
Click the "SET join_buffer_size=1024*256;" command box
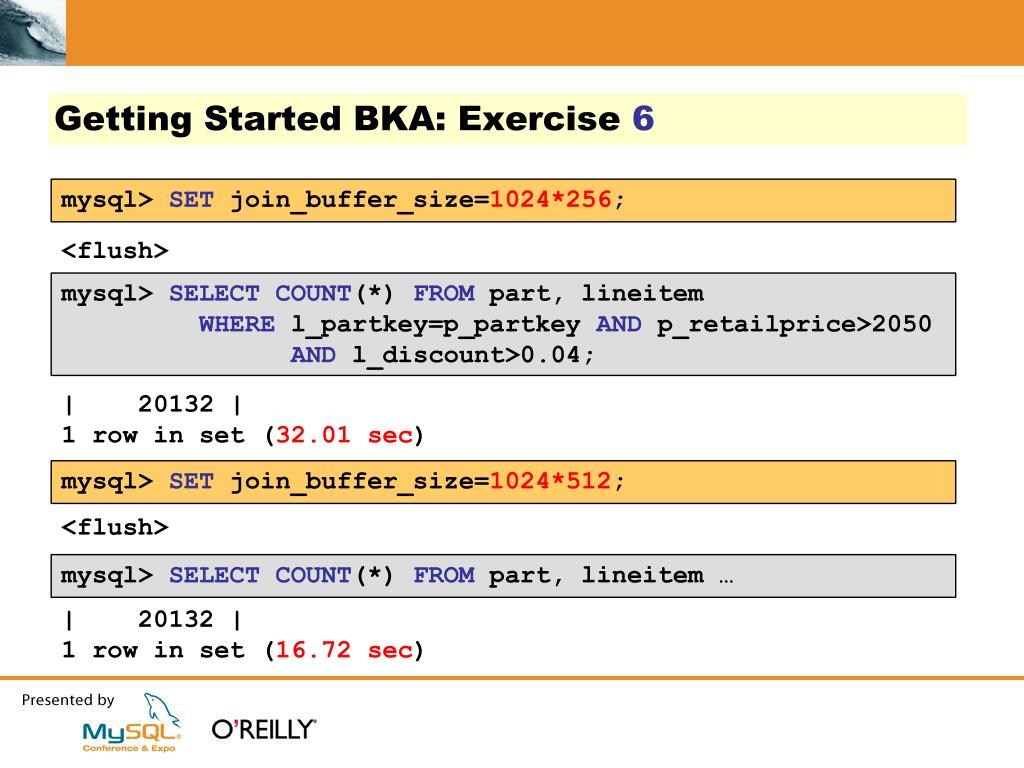pos(503,200)
